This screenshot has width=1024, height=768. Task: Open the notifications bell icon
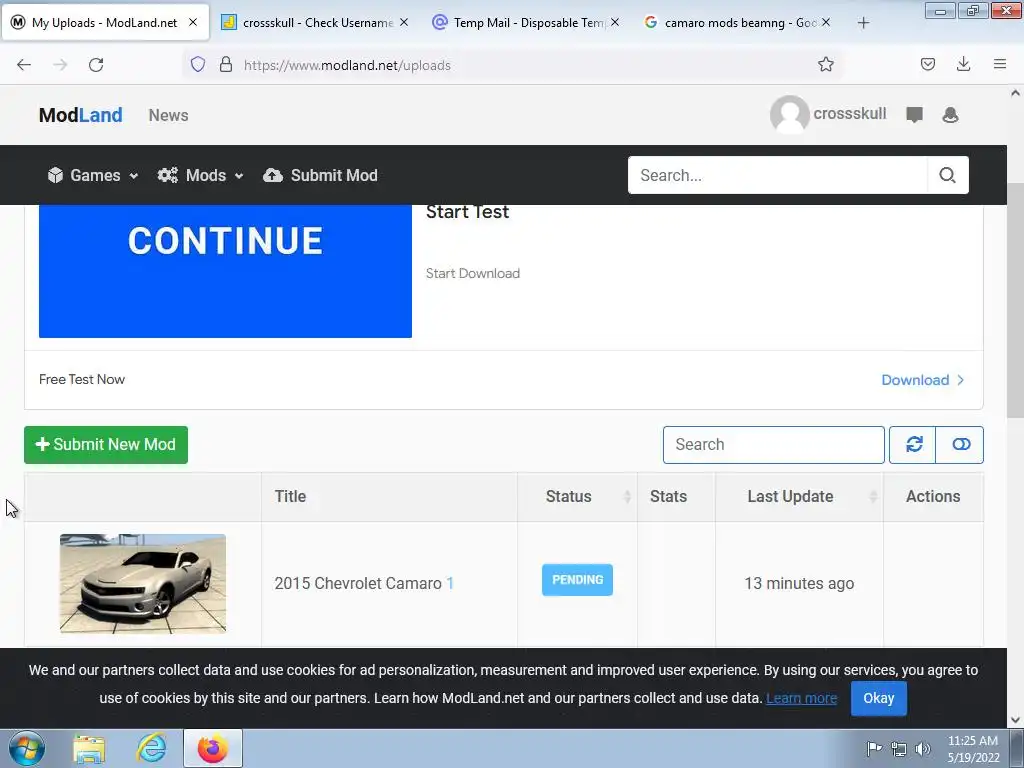click(950, 115)
